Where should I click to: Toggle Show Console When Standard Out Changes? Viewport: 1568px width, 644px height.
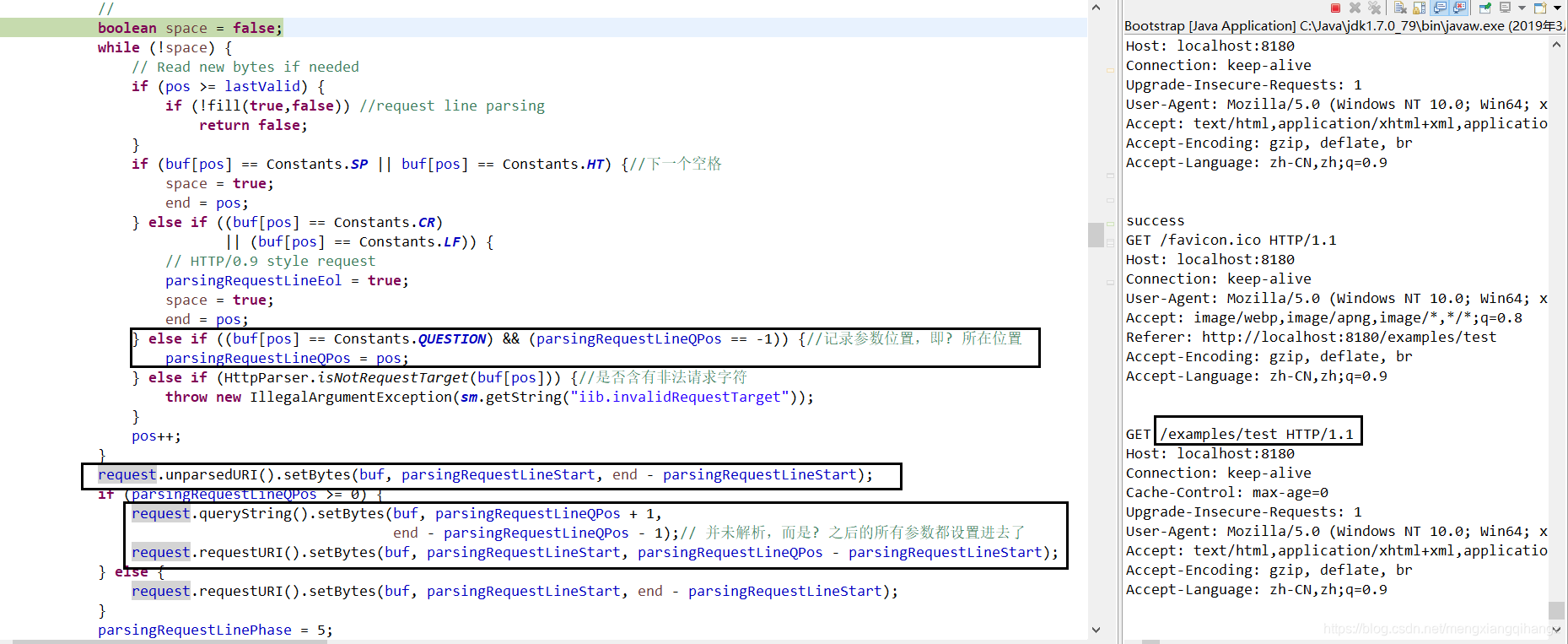click(1440, 8)
